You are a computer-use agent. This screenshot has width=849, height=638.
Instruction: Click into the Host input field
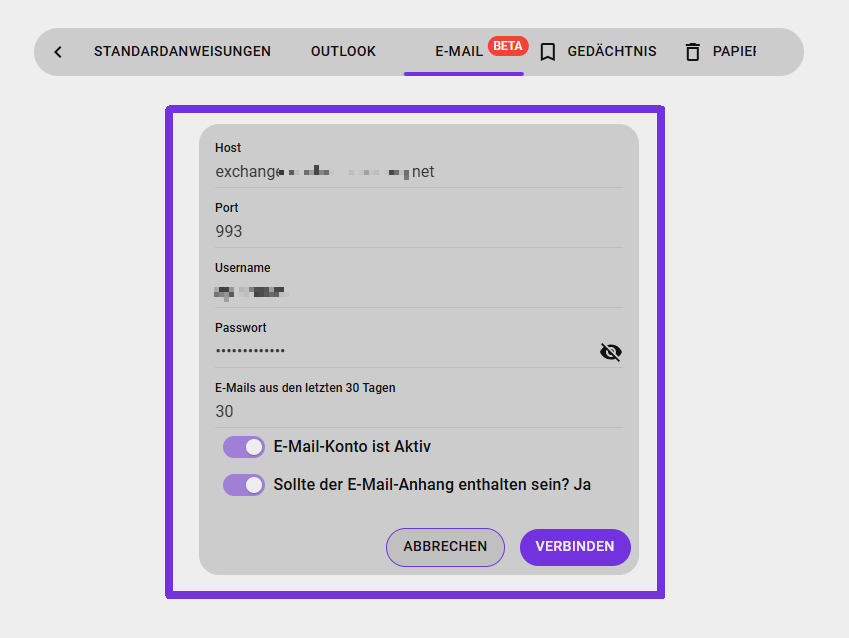tap(418, 172)
